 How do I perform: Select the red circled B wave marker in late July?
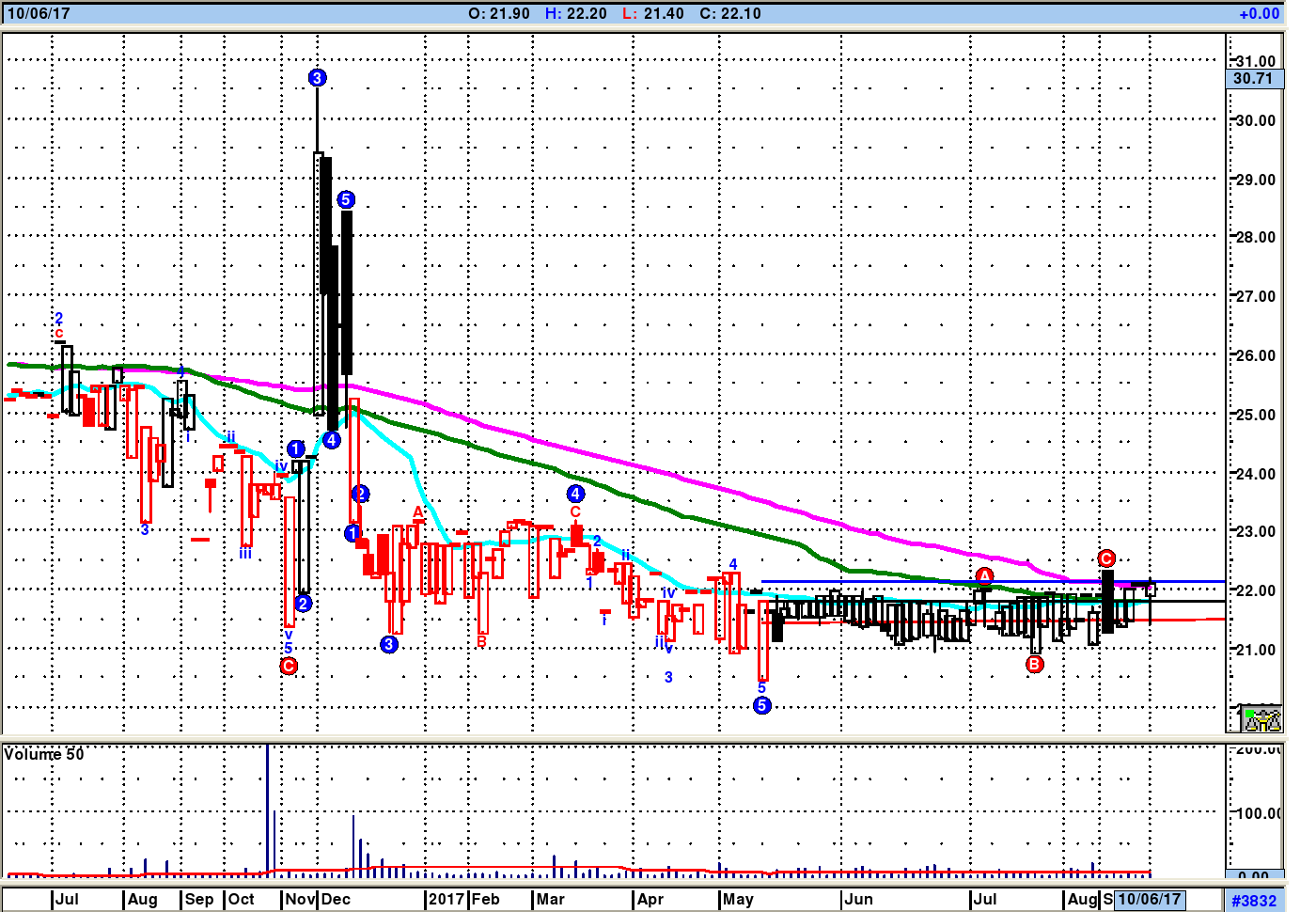point(1034,664)
